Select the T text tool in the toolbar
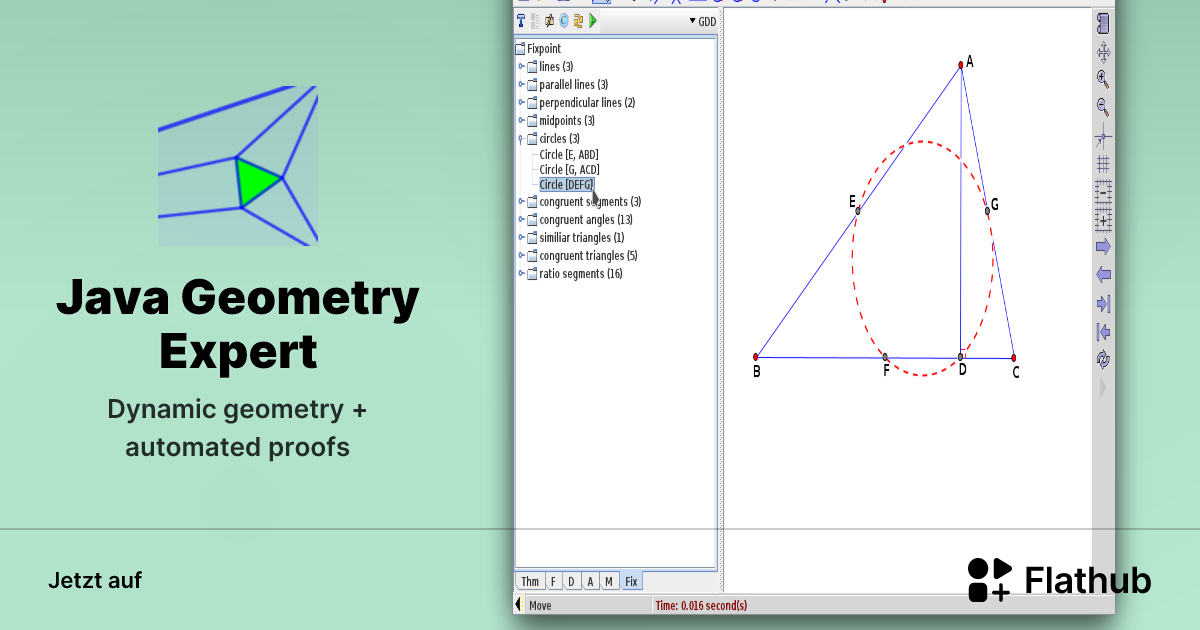Viewport: 1200px width, 630px height. coord(521,20)
